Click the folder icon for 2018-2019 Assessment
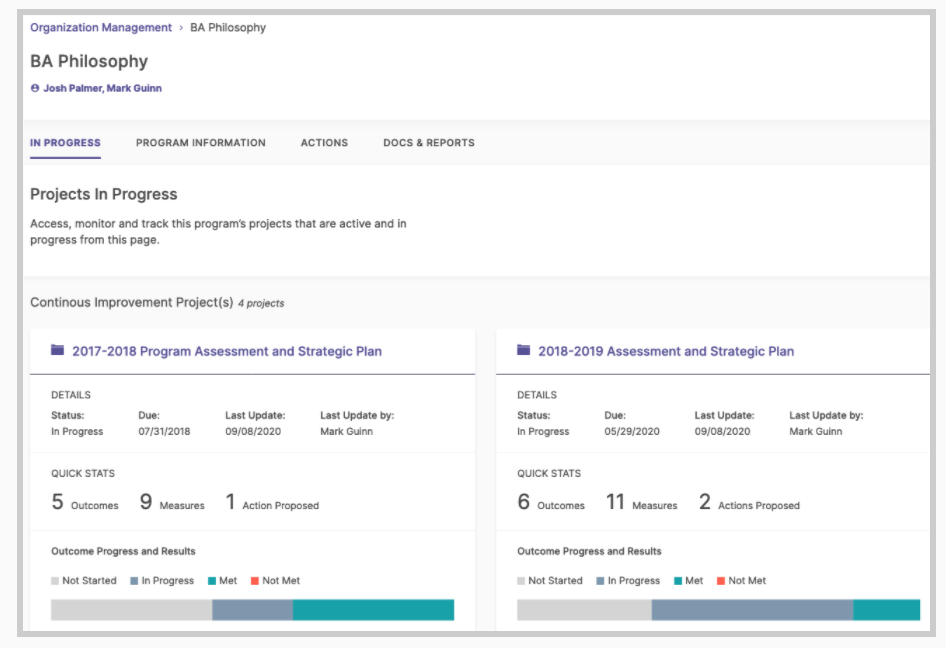The image size is (946, 648). [524, 350]
